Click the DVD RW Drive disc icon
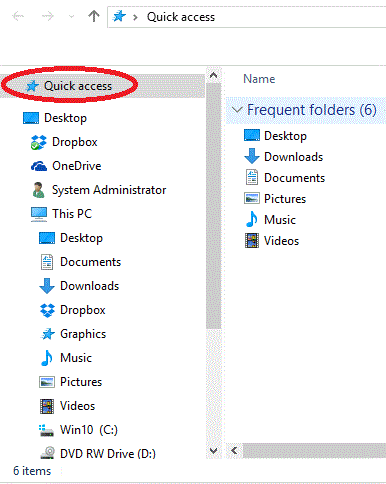Image resolution: width=386 pixels, height=484 pixels. point(47,453)
